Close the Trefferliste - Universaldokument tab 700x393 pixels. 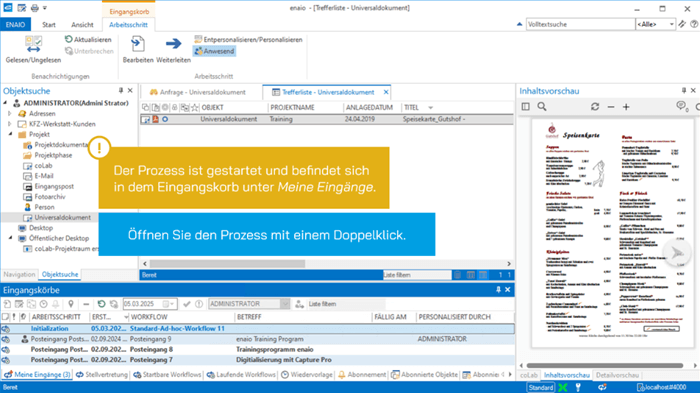[x=386, y=92]
